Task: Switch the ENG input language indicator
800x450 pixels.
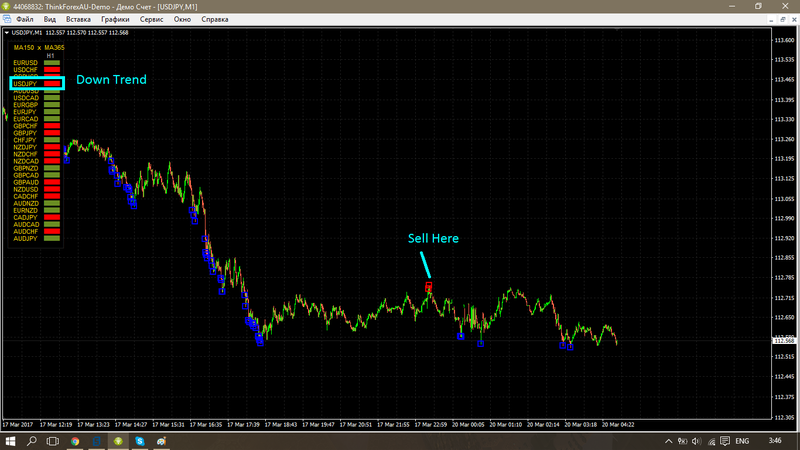Action: [x=742, y=441]
